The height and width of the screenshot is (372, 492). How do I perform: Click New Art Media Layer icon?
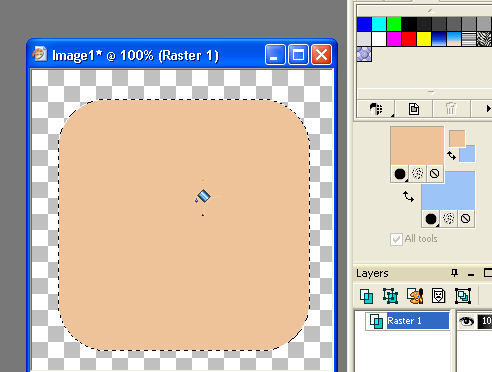(414, 296)
